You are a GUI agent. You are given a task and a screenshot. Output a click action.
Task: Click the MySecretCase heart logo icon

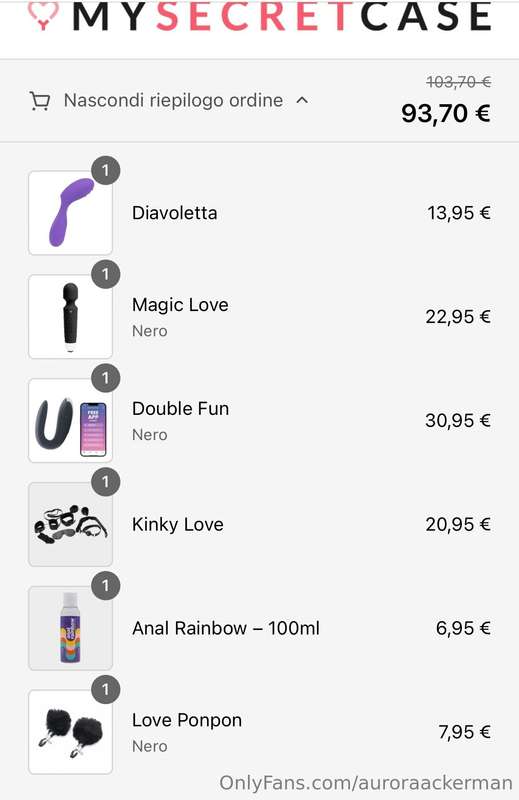click(x=43, y=15)
